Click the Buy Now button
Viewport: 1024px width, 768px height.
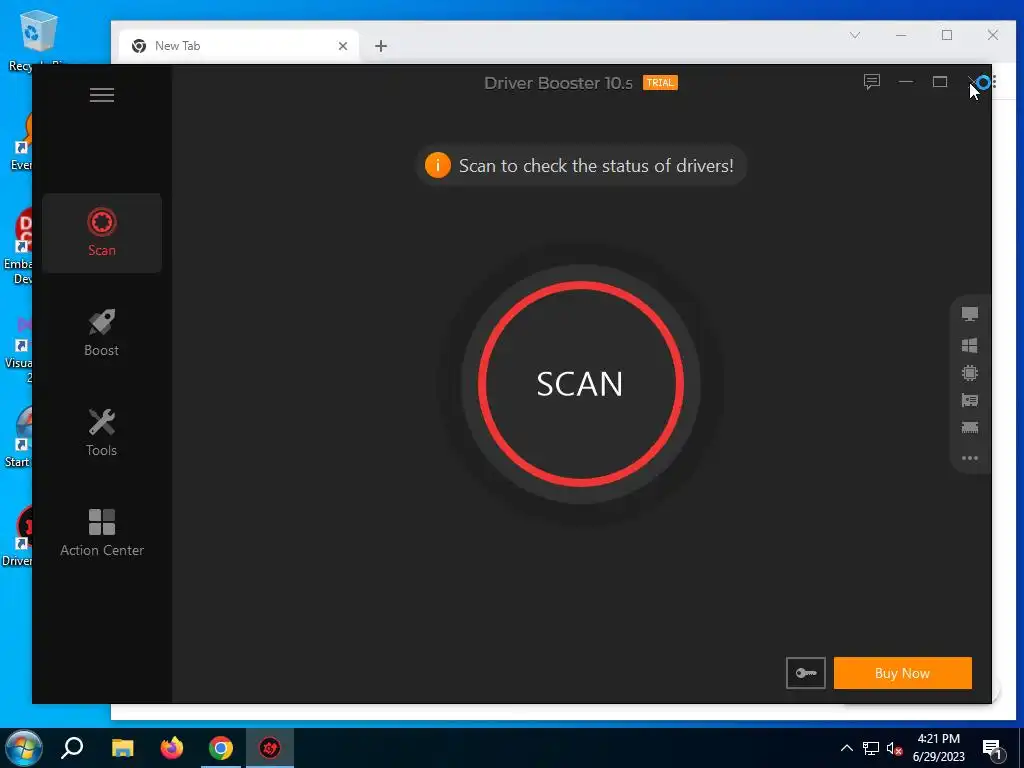903,673
